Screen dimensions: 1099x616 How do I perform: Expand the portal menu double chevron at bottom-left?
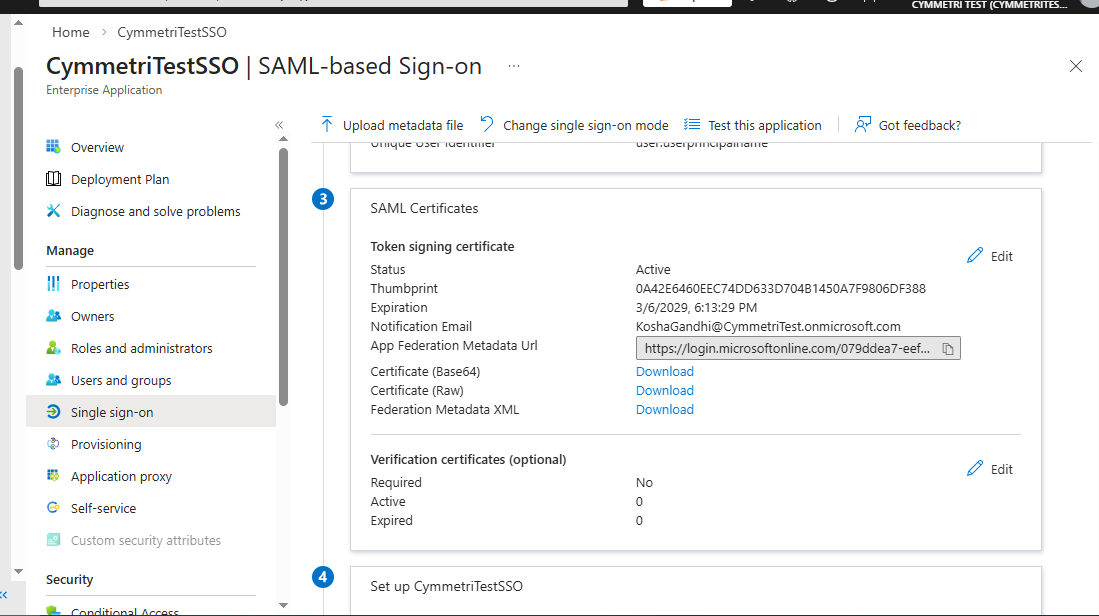[x=4, y=595]
